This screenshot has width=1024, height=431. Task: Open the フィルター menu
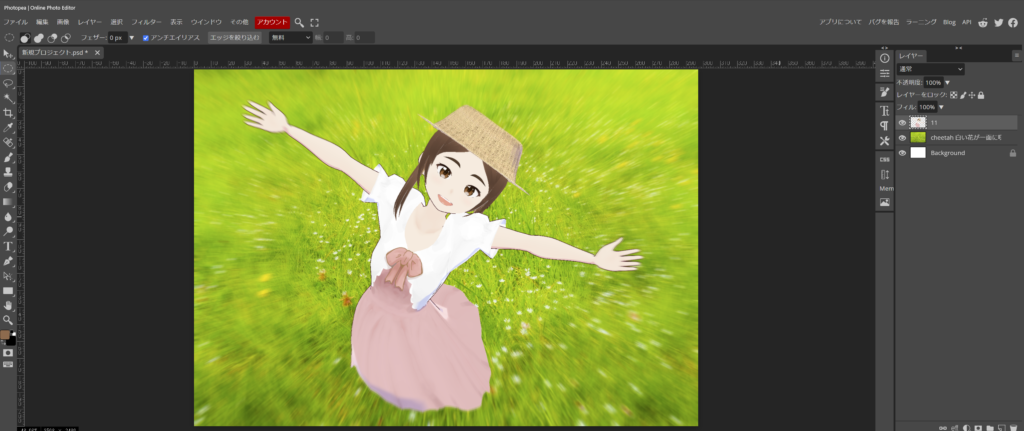point(146,21)
